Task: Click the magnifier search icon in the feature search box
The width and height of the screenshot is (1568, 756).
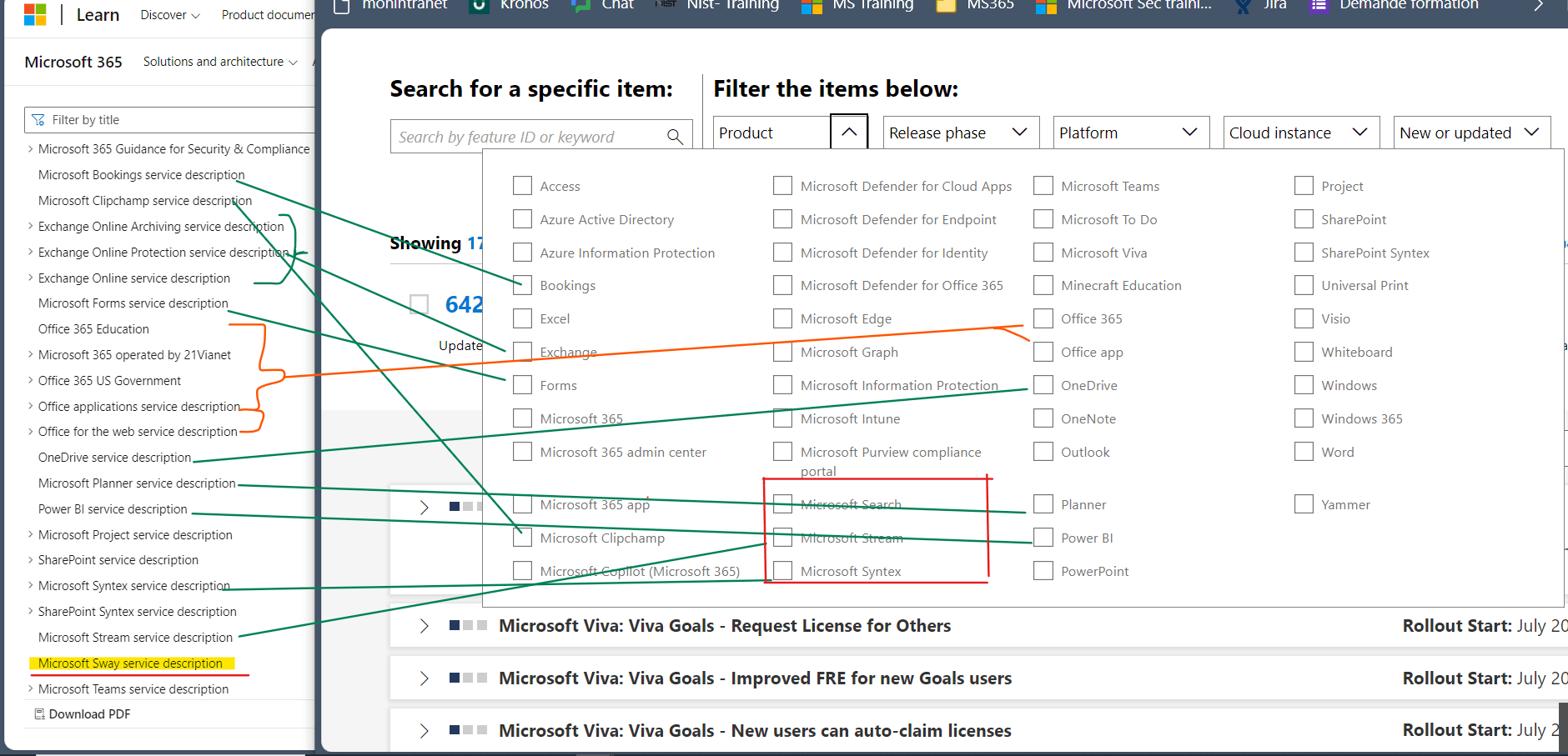Action: point(675,137)
